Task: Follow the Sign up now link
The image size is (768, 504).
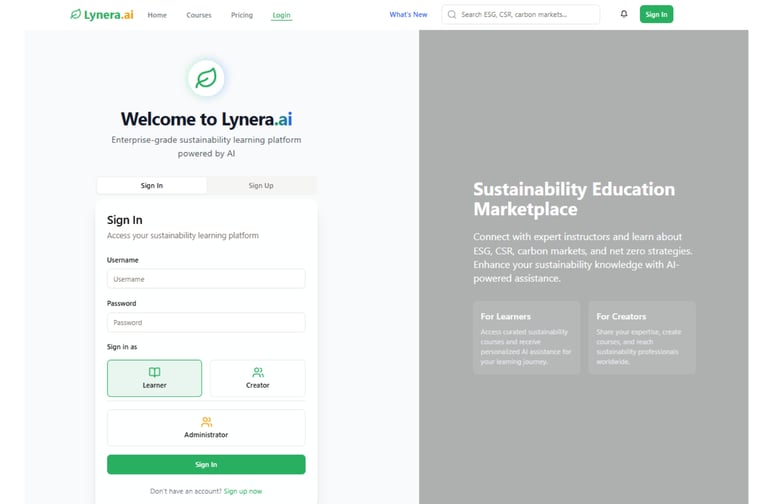Action: coord(243,491)
